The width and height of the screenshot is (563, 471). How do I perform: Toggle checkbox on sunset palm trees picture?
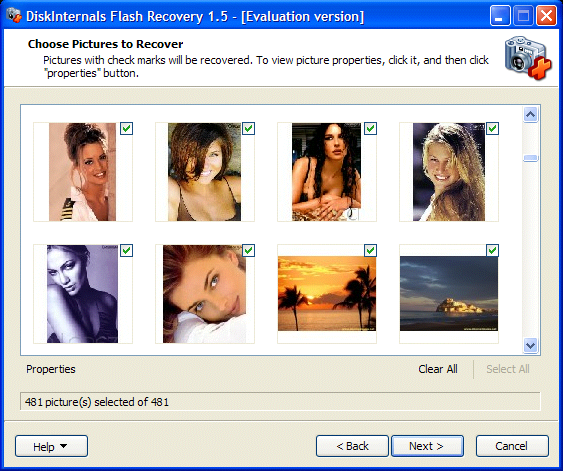point(371,251)
